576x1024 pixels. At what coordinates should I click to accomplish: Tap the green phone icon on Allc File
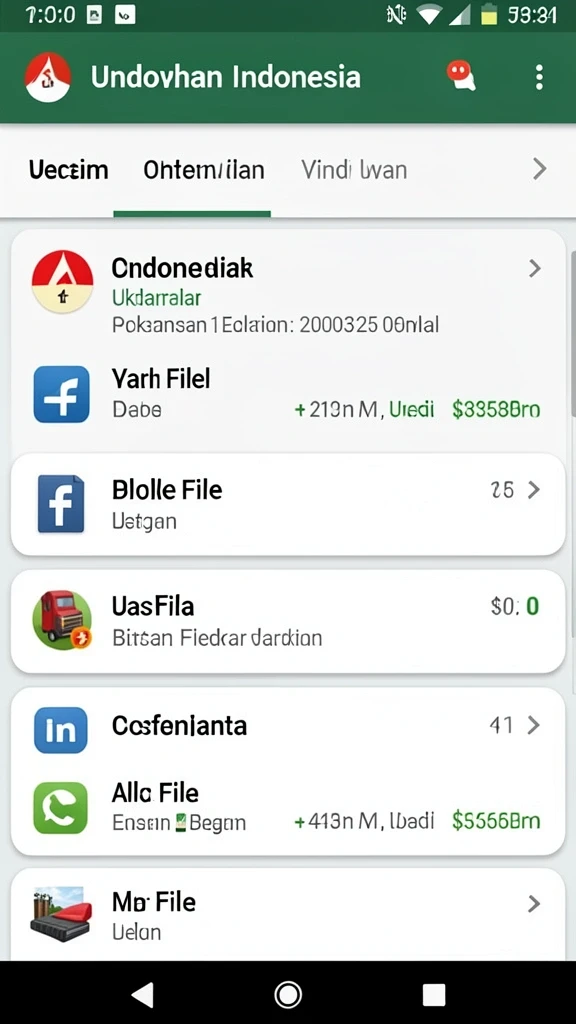[60, 807]
